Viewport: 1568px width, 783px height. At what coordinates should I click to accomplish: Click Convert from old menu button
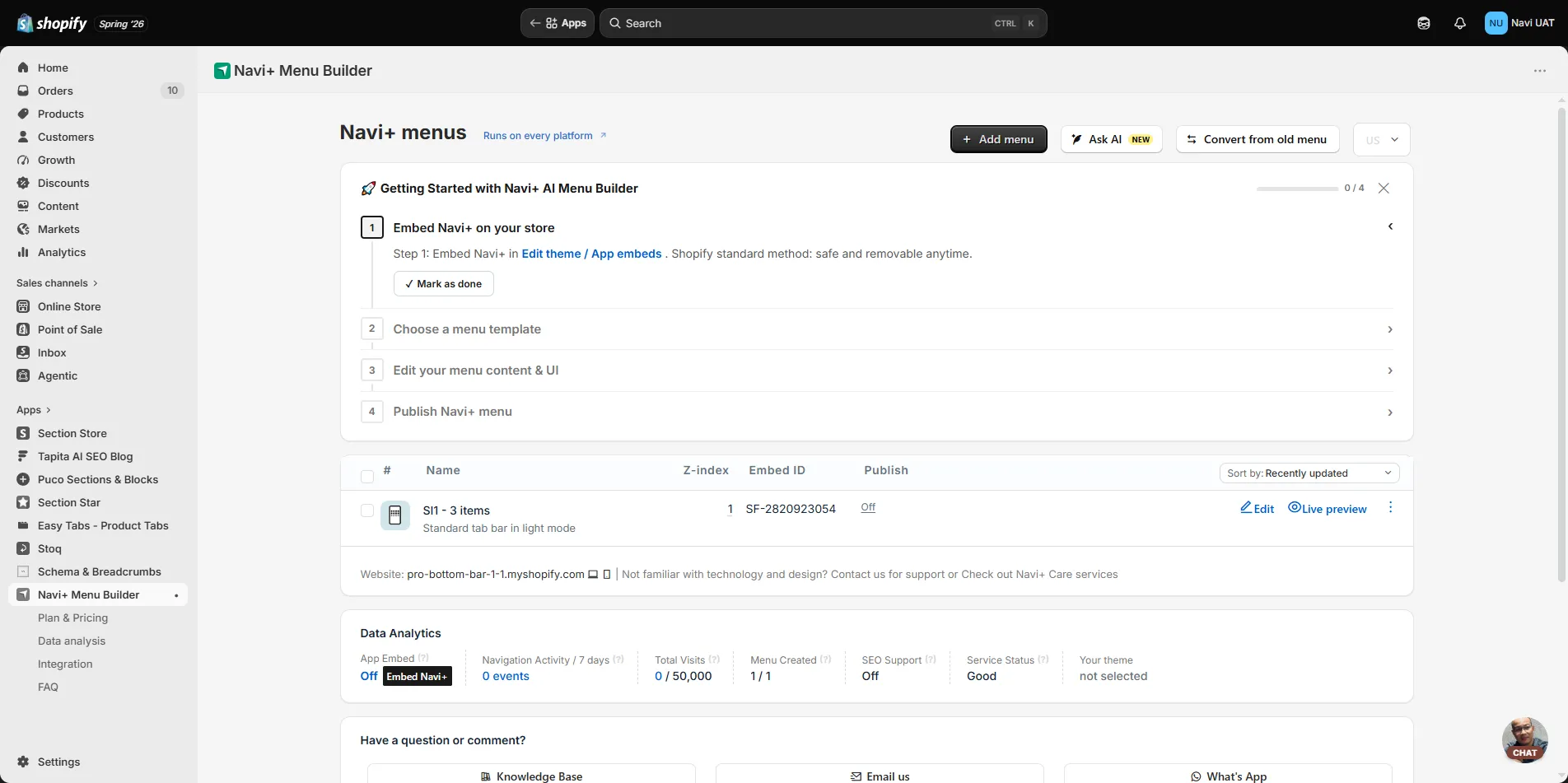point(1258,139)
